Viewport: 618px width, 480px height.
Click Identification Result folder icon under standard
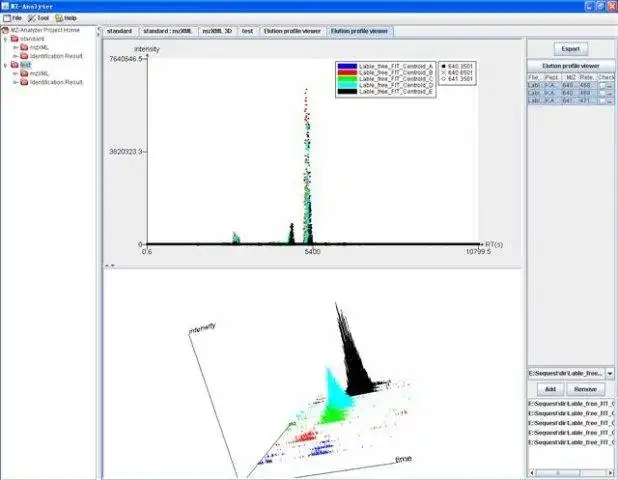pyautogui.click(x=24, y=56)
